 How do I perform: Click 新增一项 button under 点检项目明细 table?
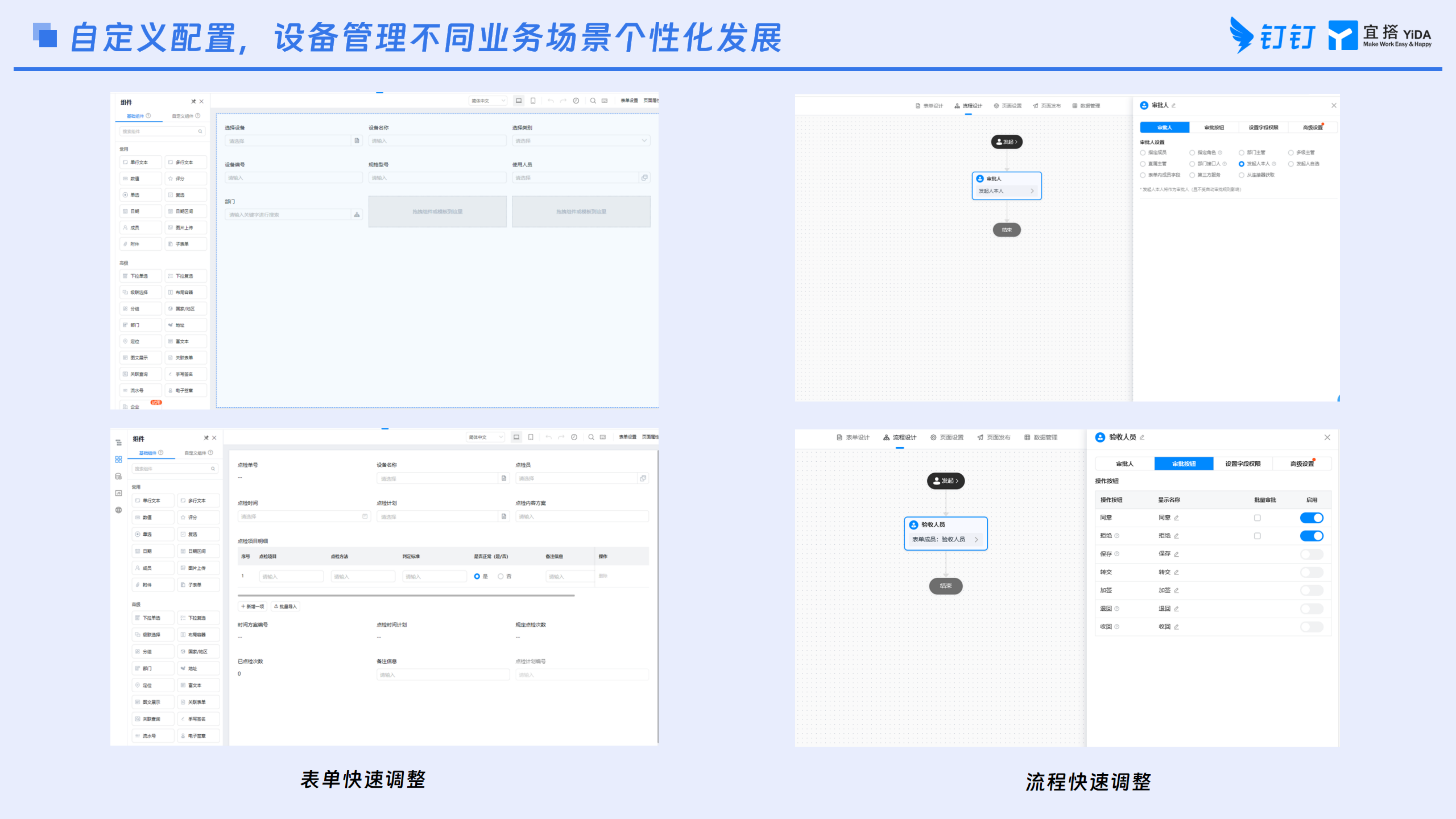[x=253, y=607]
